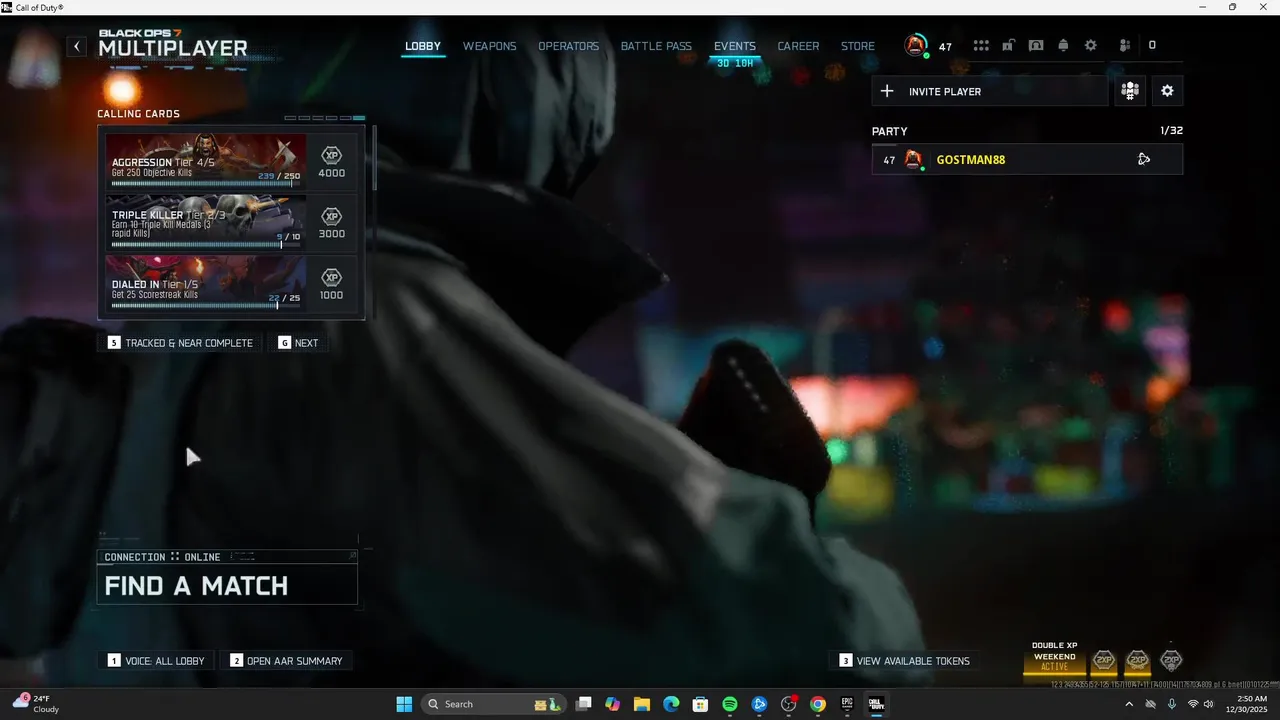Click the back arrow beside Multiplayer title
This screenshot has width=1280, height=720.
77,46
